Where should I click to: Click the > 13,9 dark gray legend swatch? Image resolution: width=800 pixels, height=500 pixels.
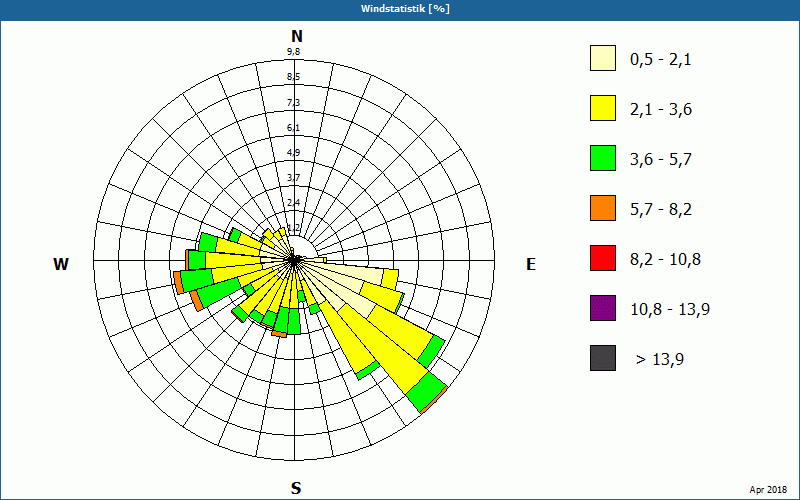(x=603, y=358)
